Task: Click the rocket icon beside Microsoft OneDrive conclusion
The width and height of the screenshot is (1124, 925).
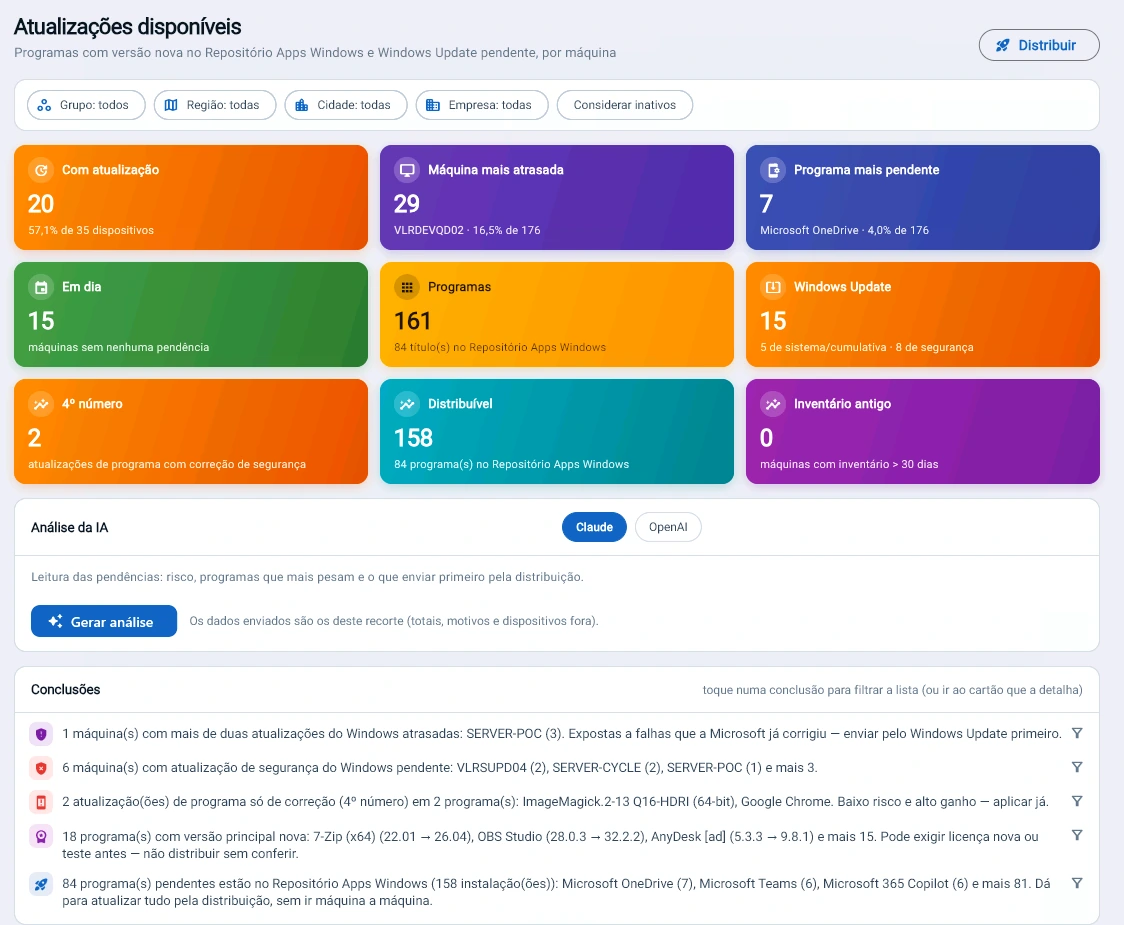Action: point(41,884)
